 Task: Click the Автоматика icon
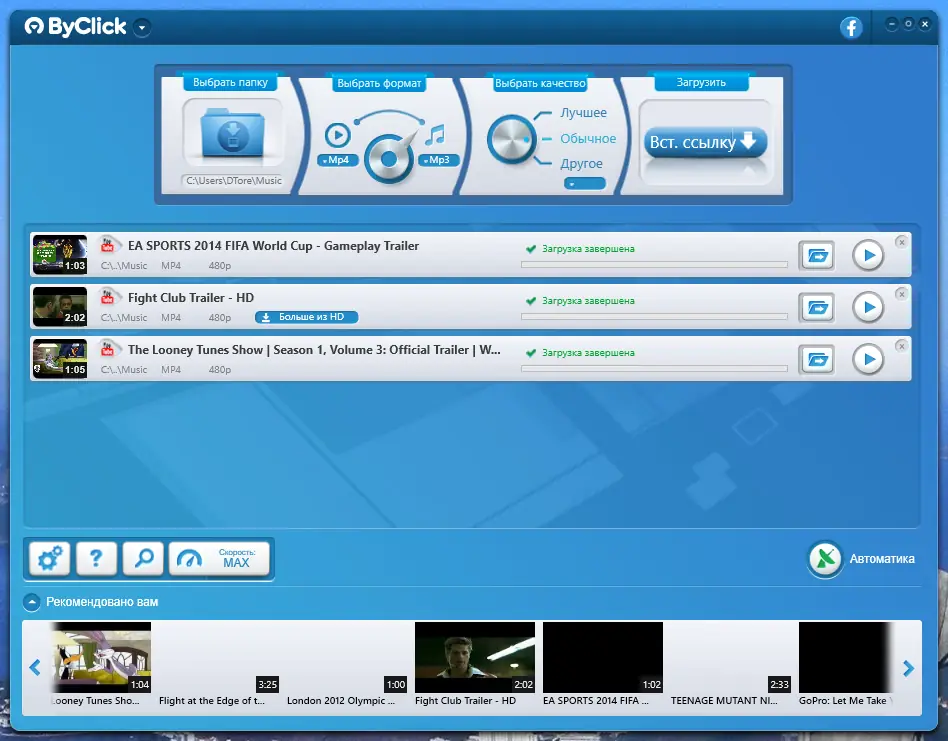click(824, 559)
